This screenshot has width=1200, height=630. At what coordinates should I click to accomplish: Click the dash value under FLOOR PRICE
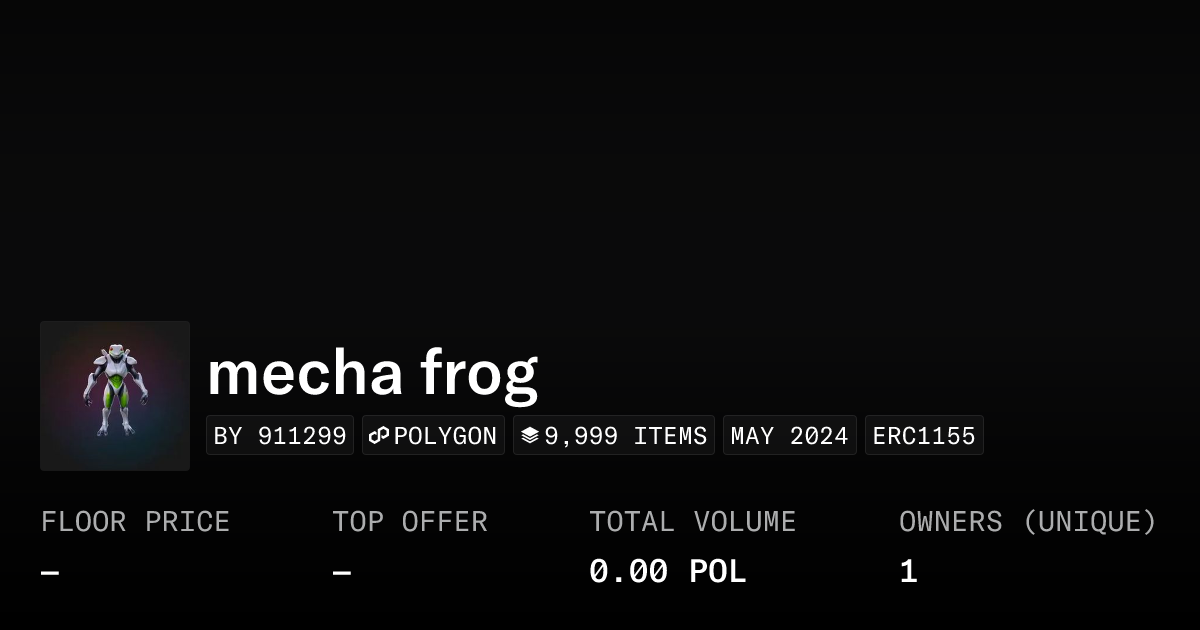click(x=50, y=573)
